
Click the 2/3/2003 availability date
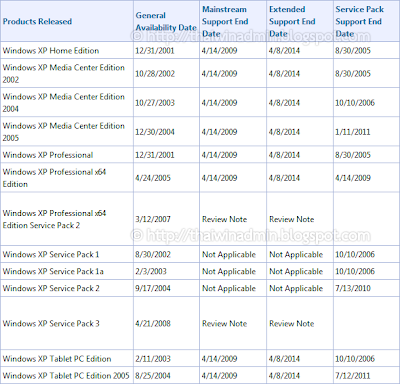pyautogui.click(x=151, y=272)
